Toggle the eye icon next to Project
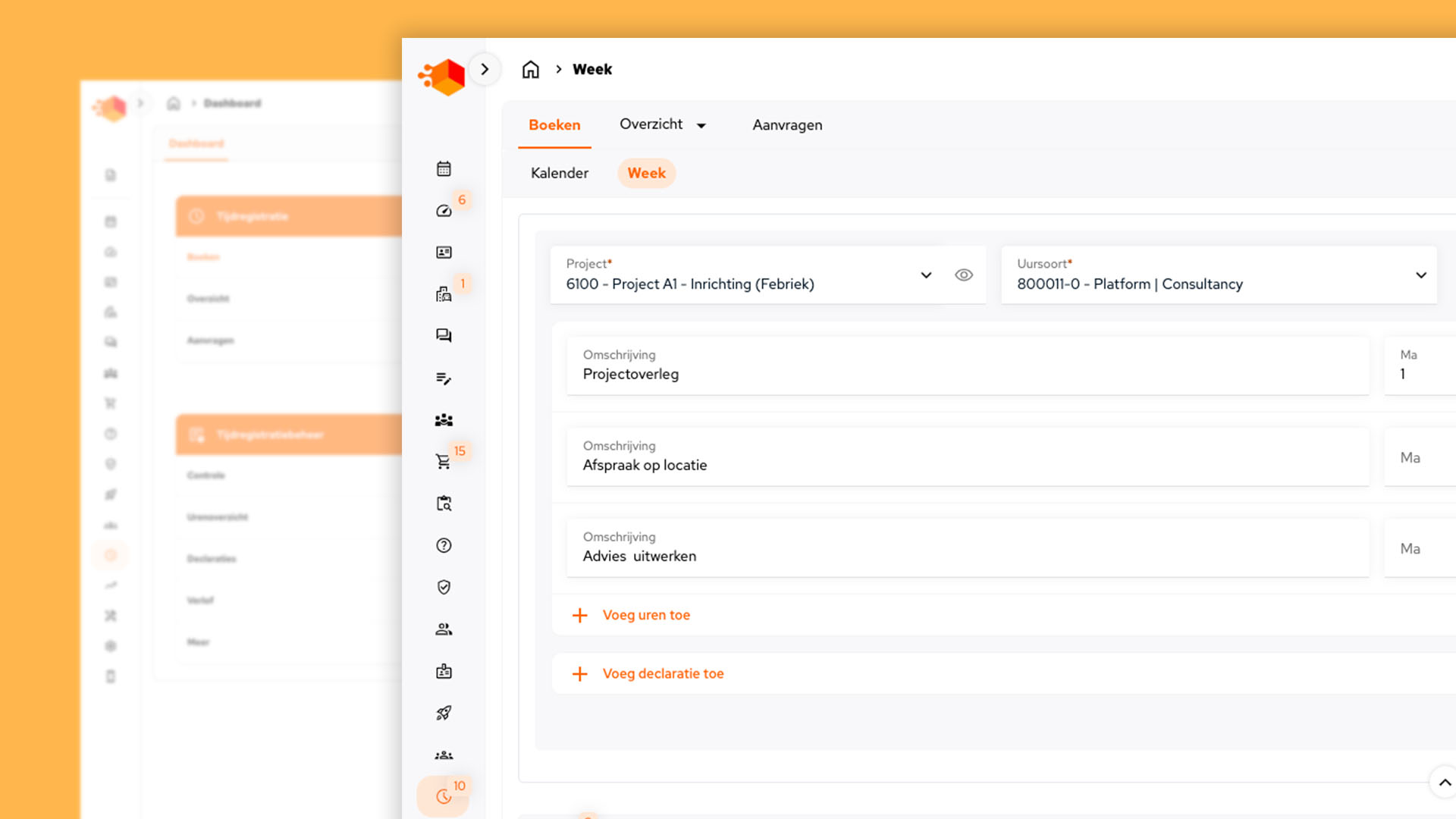The image size is (1456, 819). click(x=963, y=275)
